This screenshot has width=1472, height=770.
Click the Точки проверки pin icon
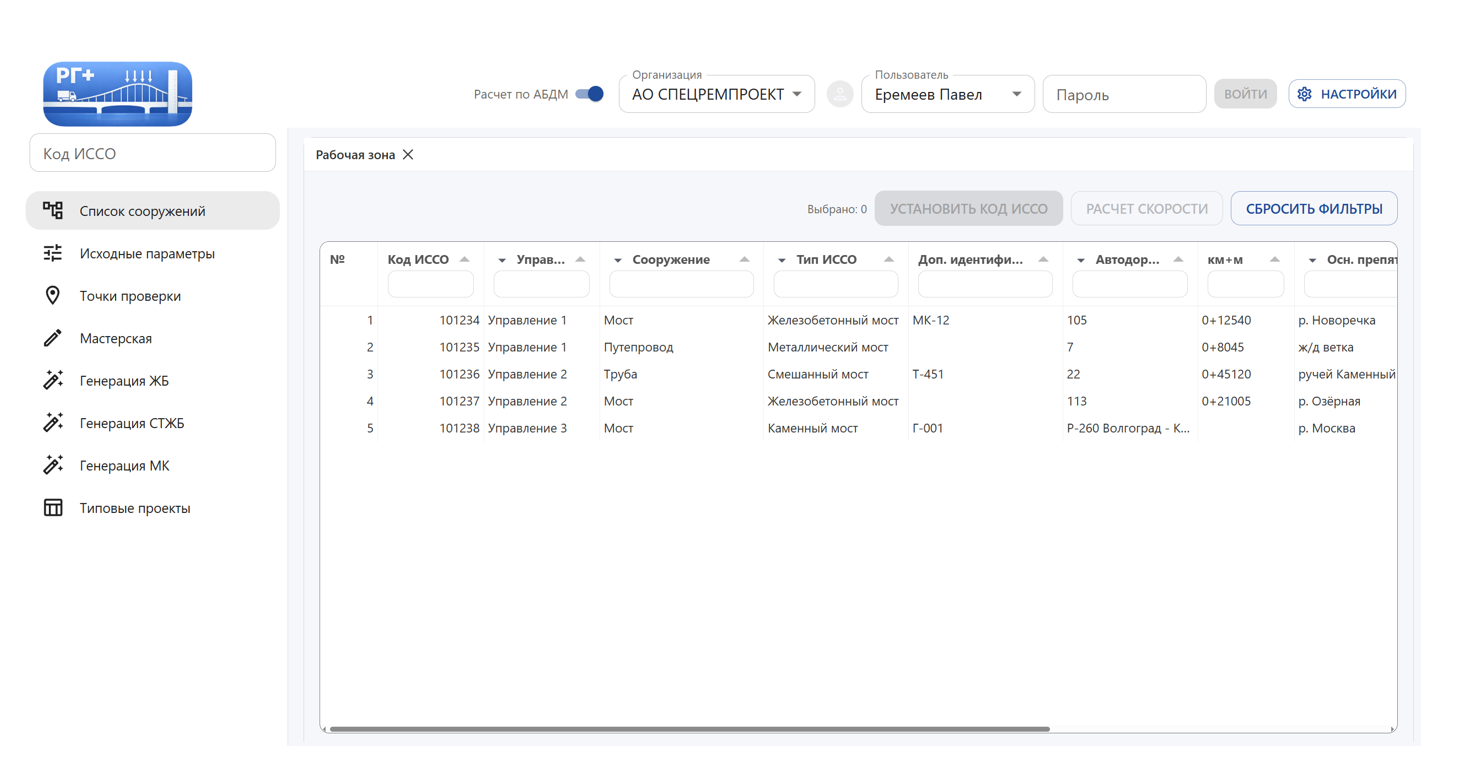pyautogui.click(x=53, y=296)
